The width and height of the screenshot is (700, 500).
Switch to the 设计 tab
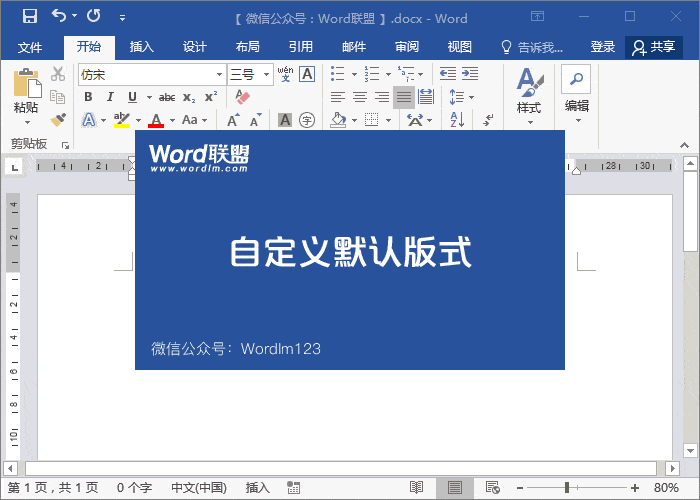click(x=194, y=47)
